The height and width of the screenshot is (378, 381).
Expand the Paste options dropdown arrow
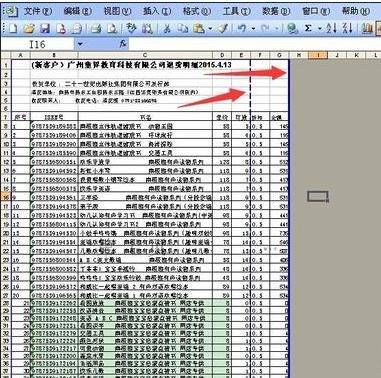point(210,29)
